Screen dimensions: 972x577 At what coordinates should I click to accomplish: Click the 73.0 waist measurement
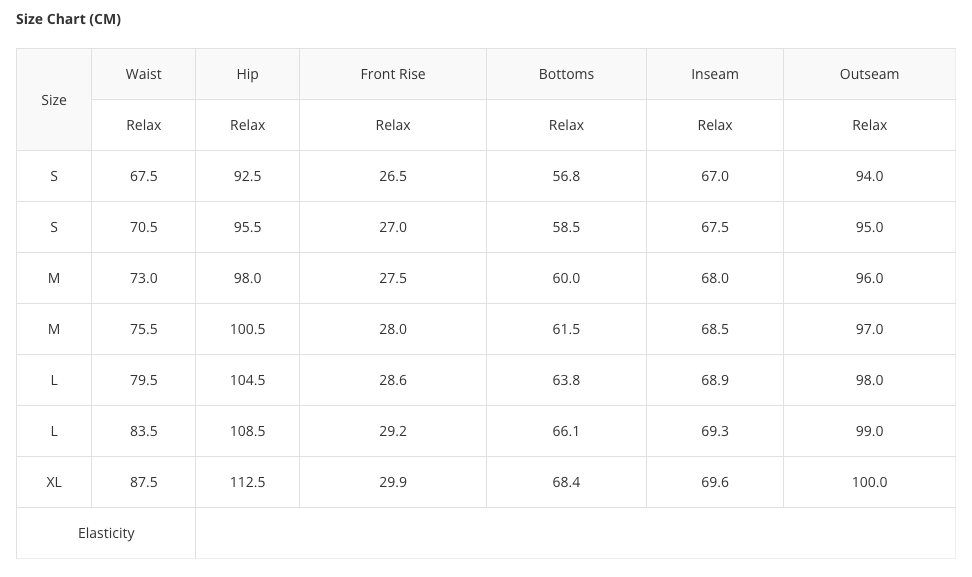click(143, 278)
